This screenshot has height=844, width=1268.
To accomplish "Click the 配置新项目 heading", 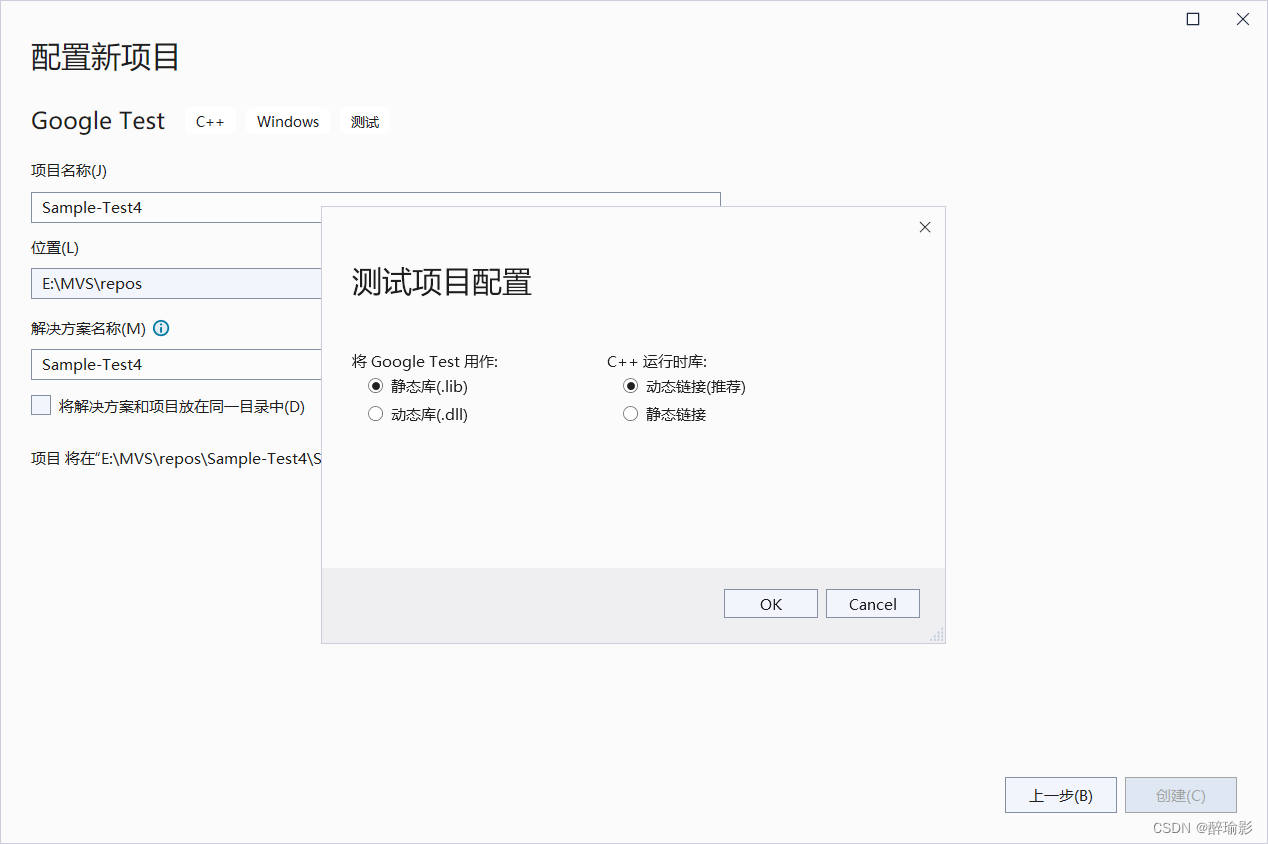I will pos(106,57).
